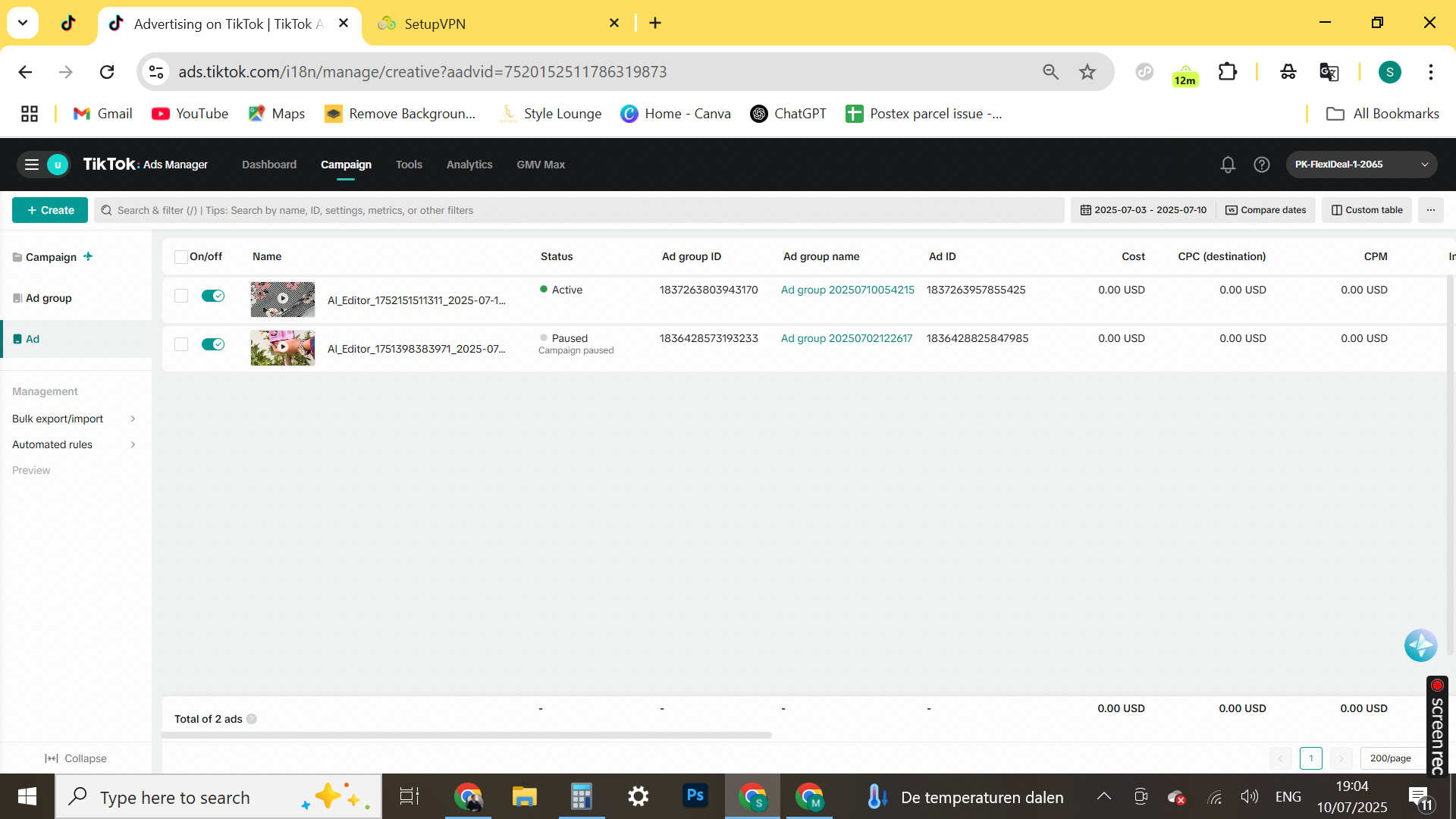This screenshot has width=1456, height=819.
Task: Open the ChatGPT bookmark
Action: tap(788, 114)
